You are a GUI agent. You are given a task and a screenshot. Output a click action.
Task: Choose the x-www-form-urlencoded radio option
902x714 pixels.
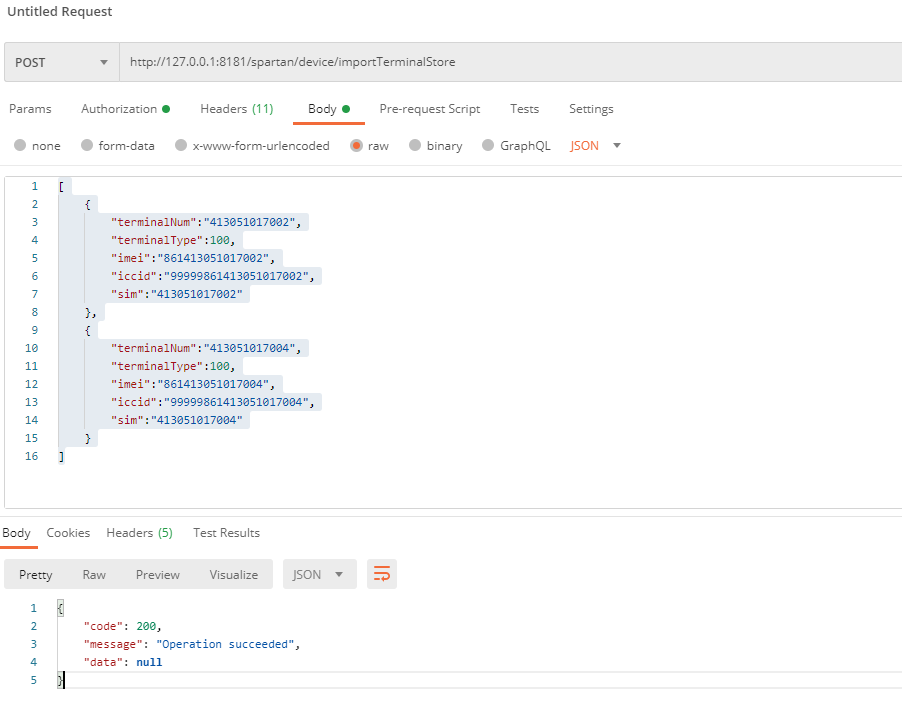[181, 146]
